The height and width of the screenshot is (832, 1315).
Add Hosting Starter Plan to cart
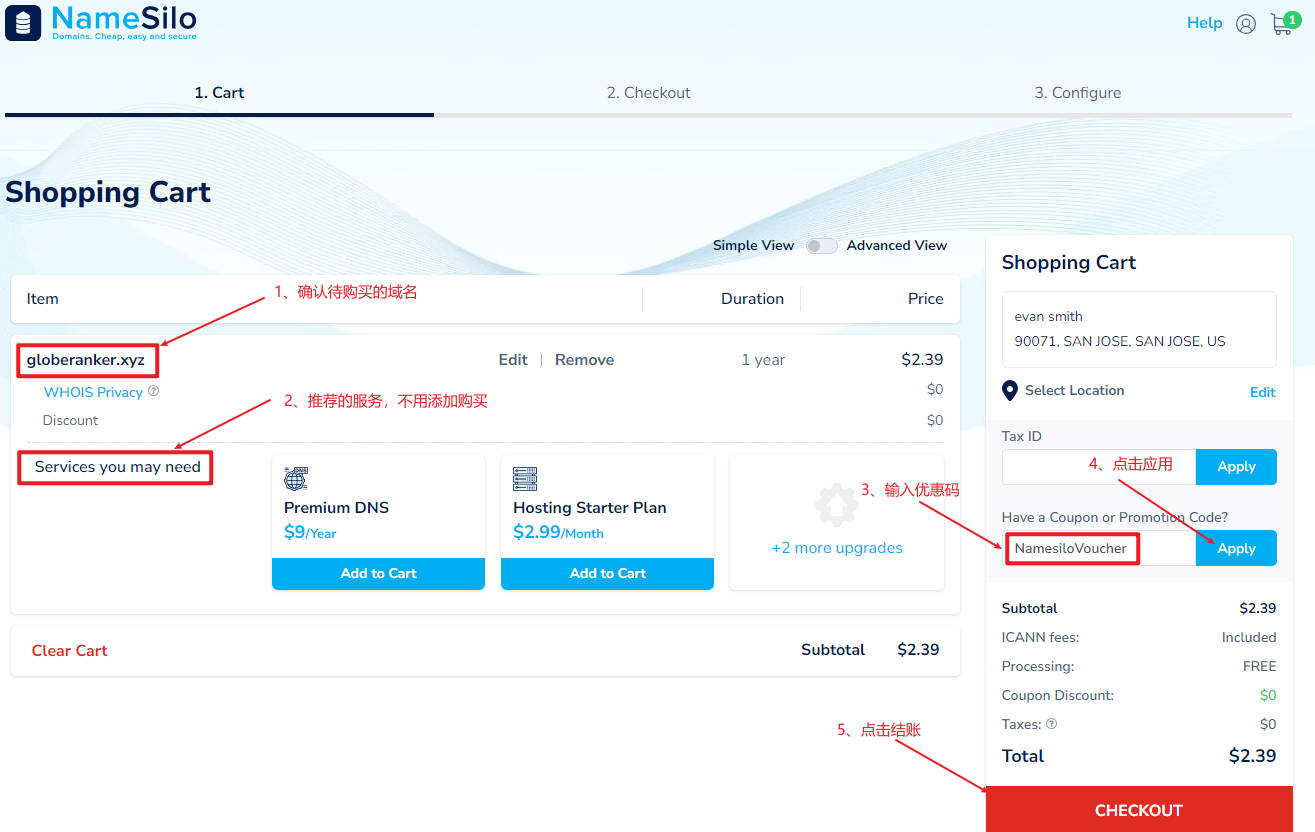point(607,573)
